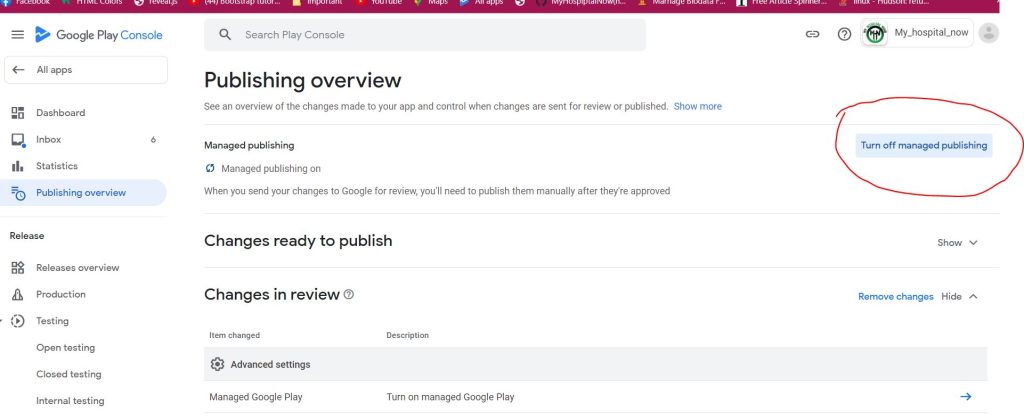Go back to All apps

point(53,70)
